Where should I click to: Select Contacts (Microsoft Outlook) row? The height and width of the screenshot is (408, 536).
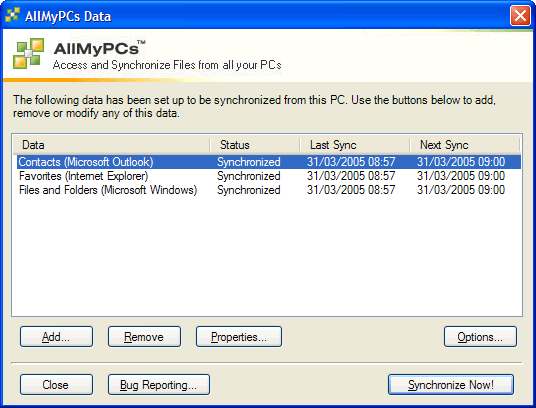coord(269,162)
